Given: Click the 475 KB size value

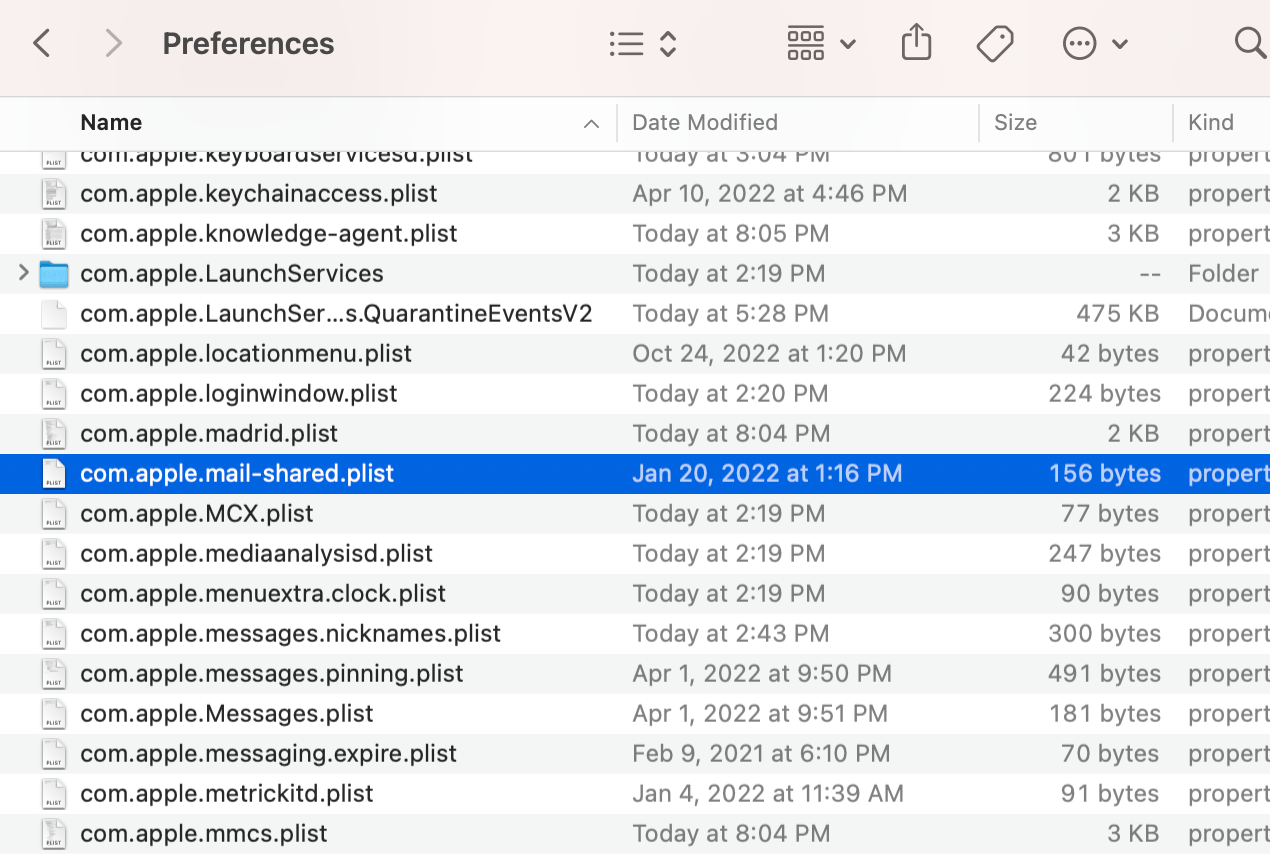Looking at the screenshot, I should point(1118,313).
